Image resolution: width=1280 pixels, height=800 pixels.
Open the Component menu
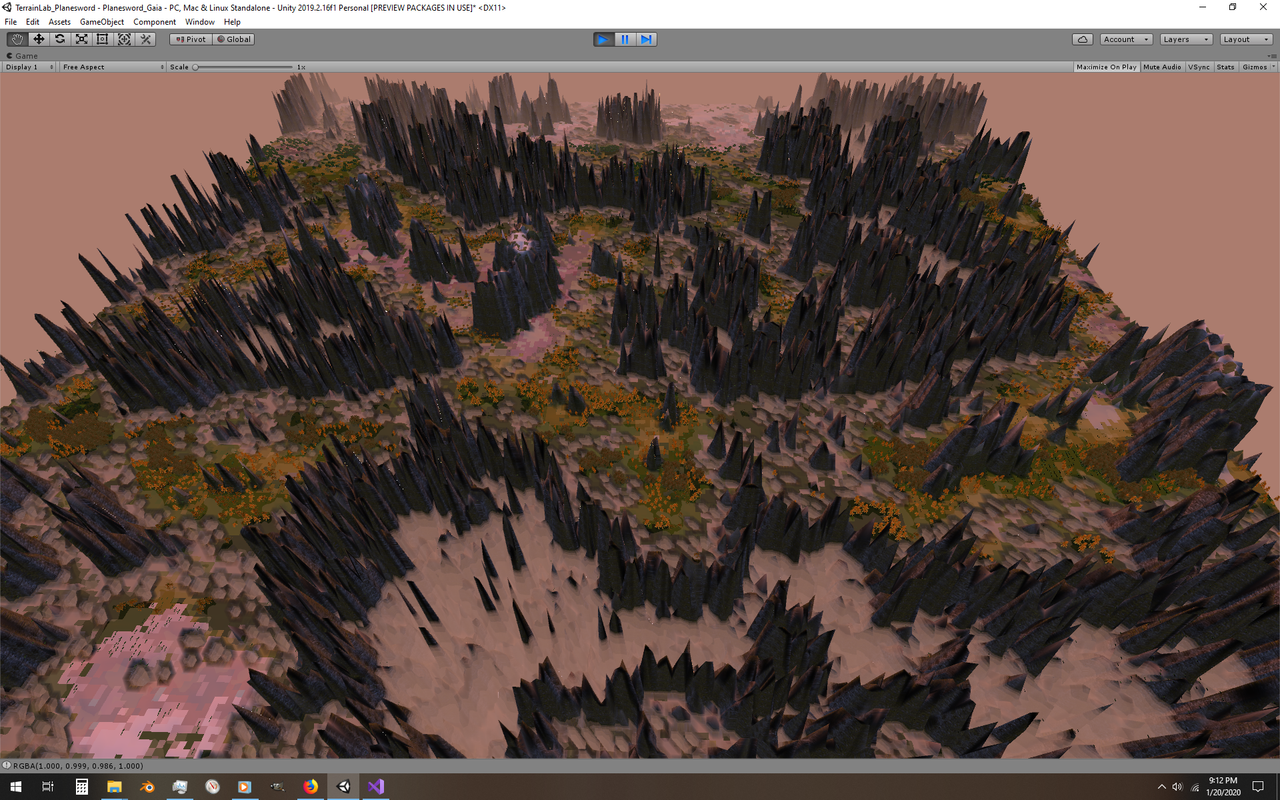[155, 22]
